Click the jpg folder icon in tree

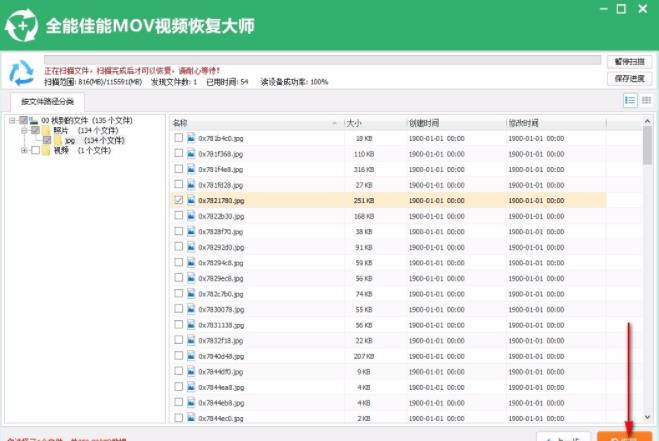pyautogui.click(x=58, y=141)
